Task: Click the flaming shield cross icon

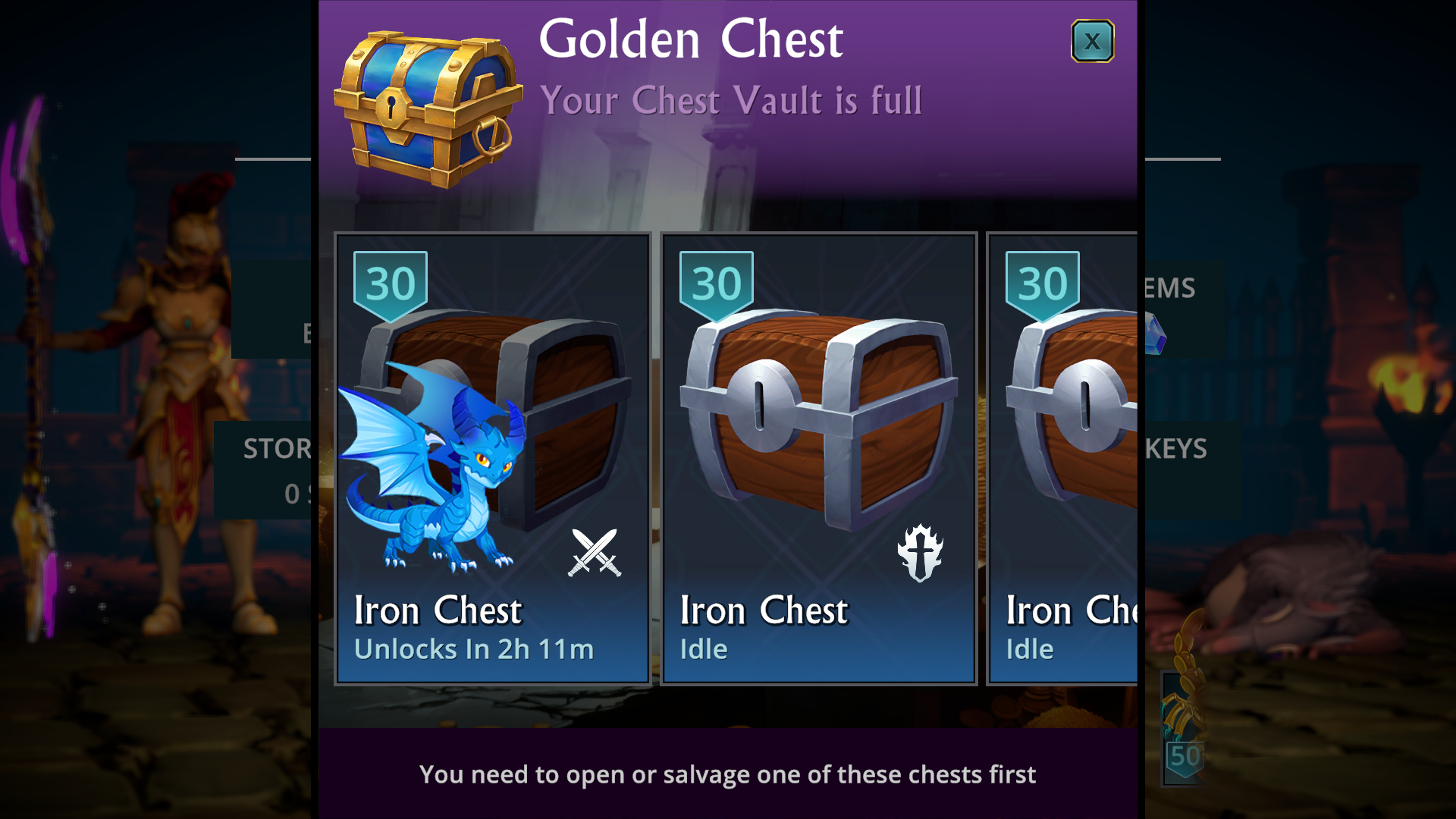Action: point(920,553)
